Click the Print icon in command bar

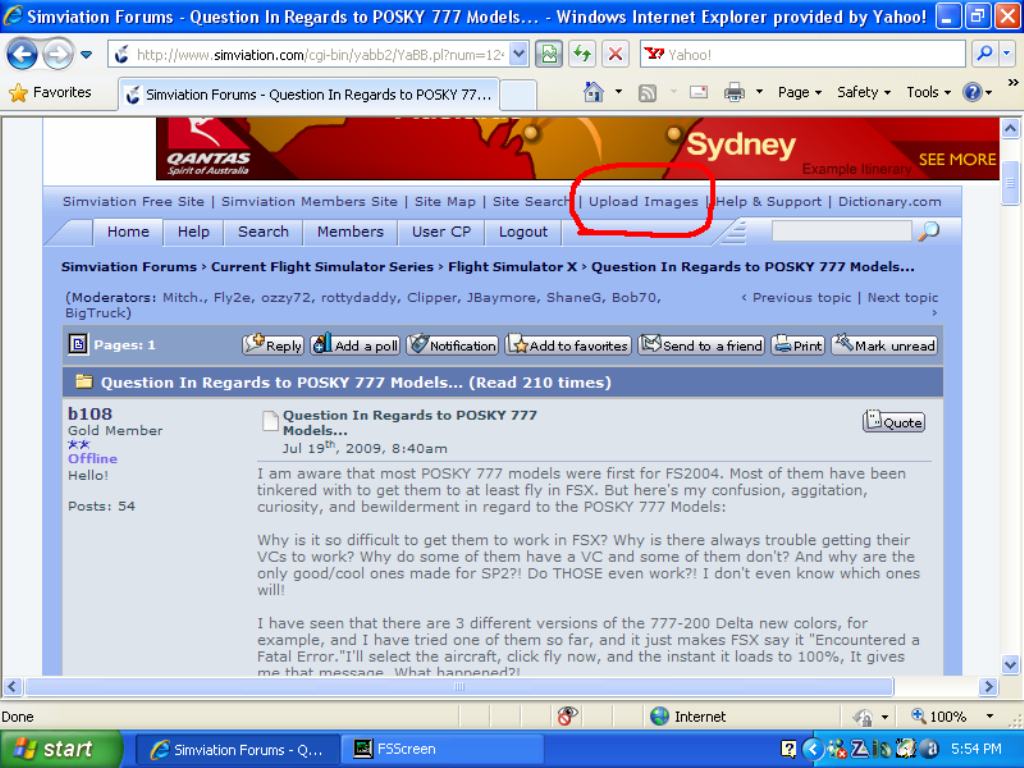[734, 92]
